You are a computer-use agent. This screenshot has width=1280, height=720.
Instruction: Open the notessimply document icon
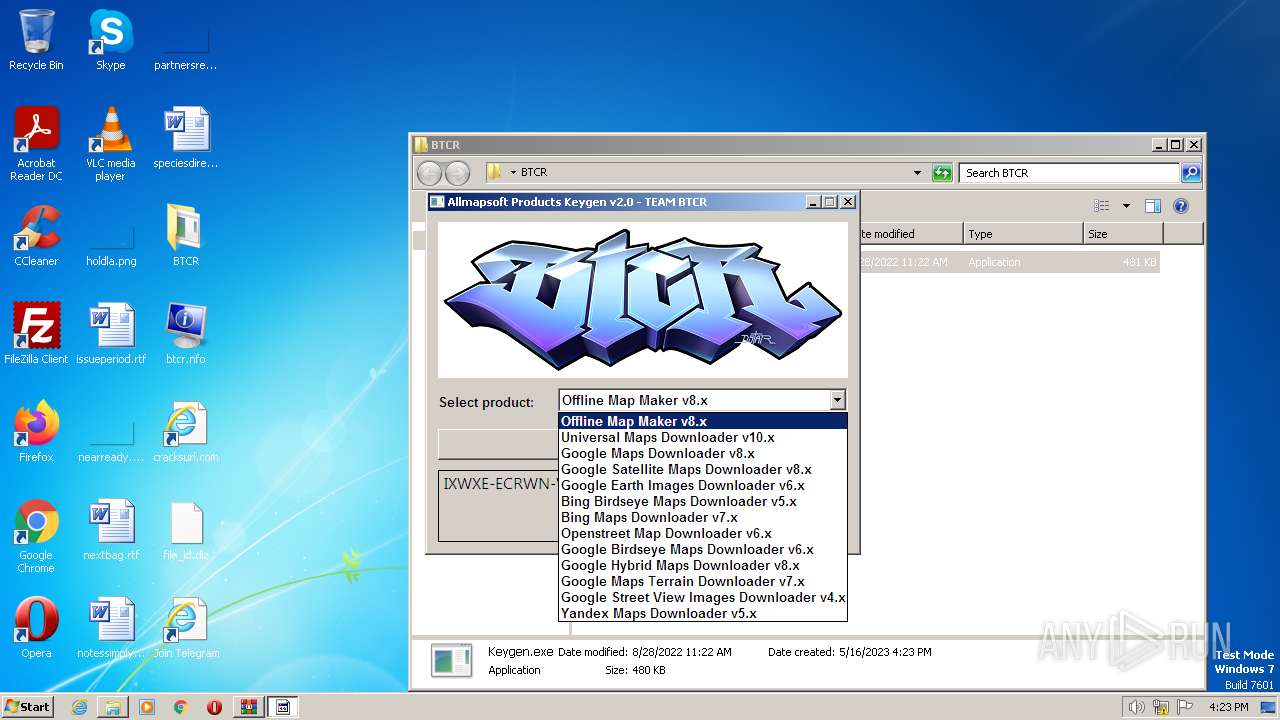(x=110, y=628)
